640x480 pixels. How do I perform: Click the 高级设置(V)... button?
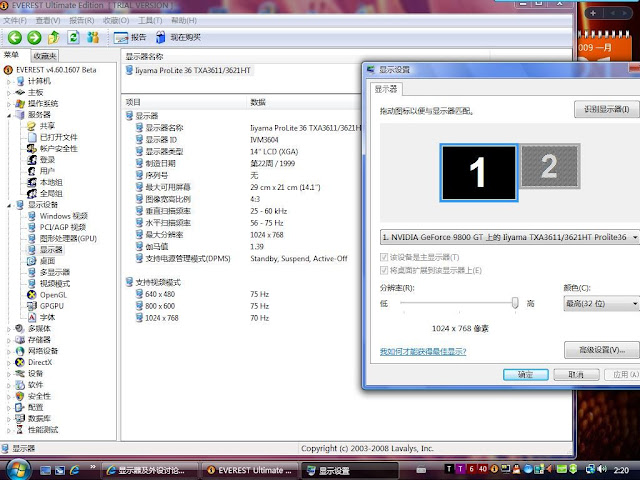602,350
